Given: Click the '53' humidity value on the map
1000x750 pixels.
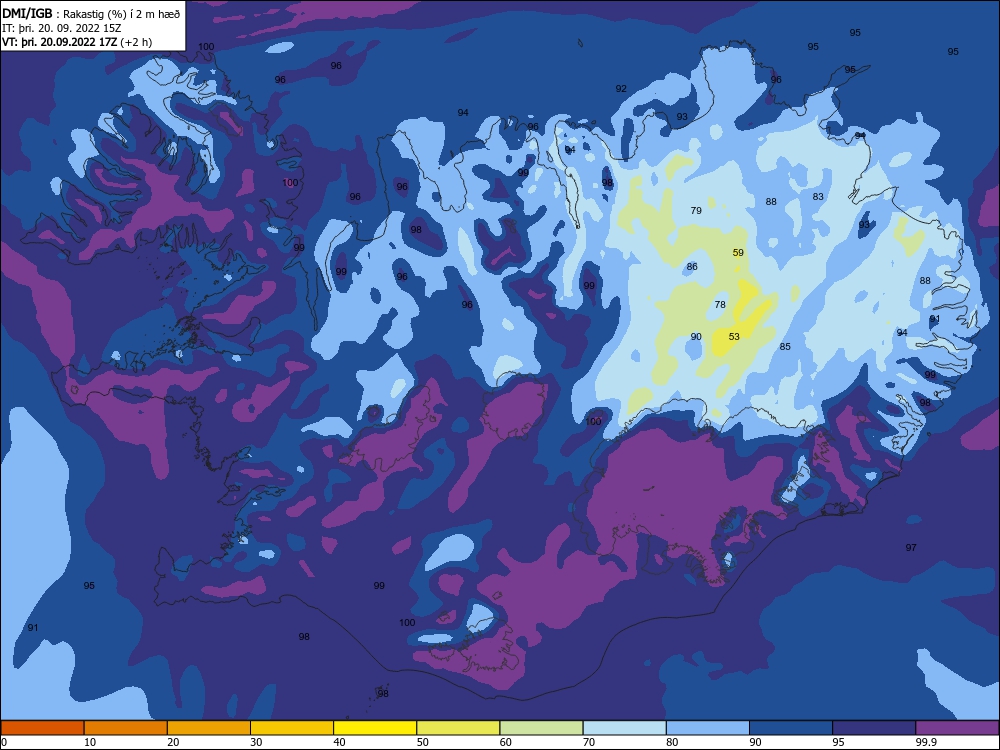Looking at the screenshot, I should [734, 337].
